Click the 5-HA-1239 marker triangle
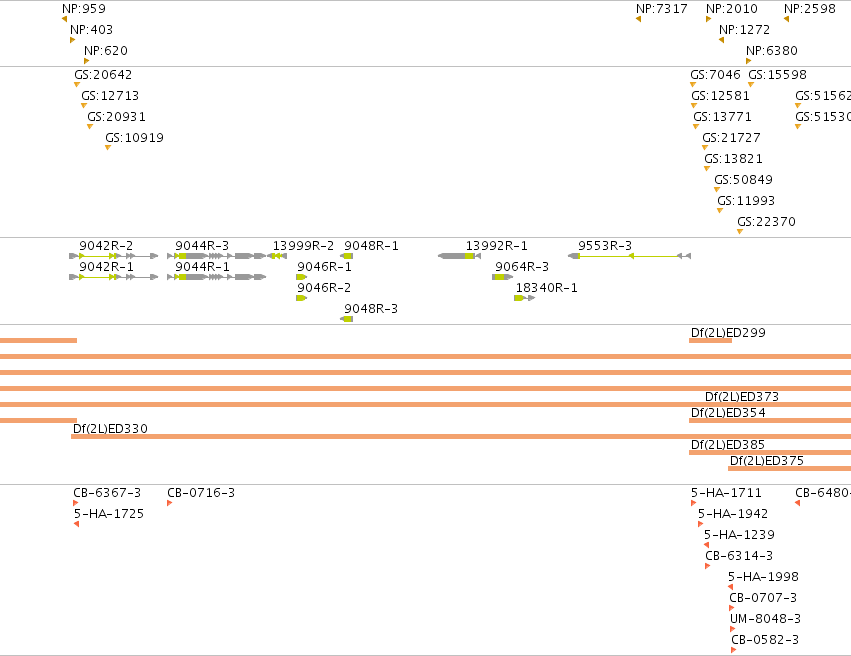The width and height of the screenshot is (851, 656). (707, 545)
